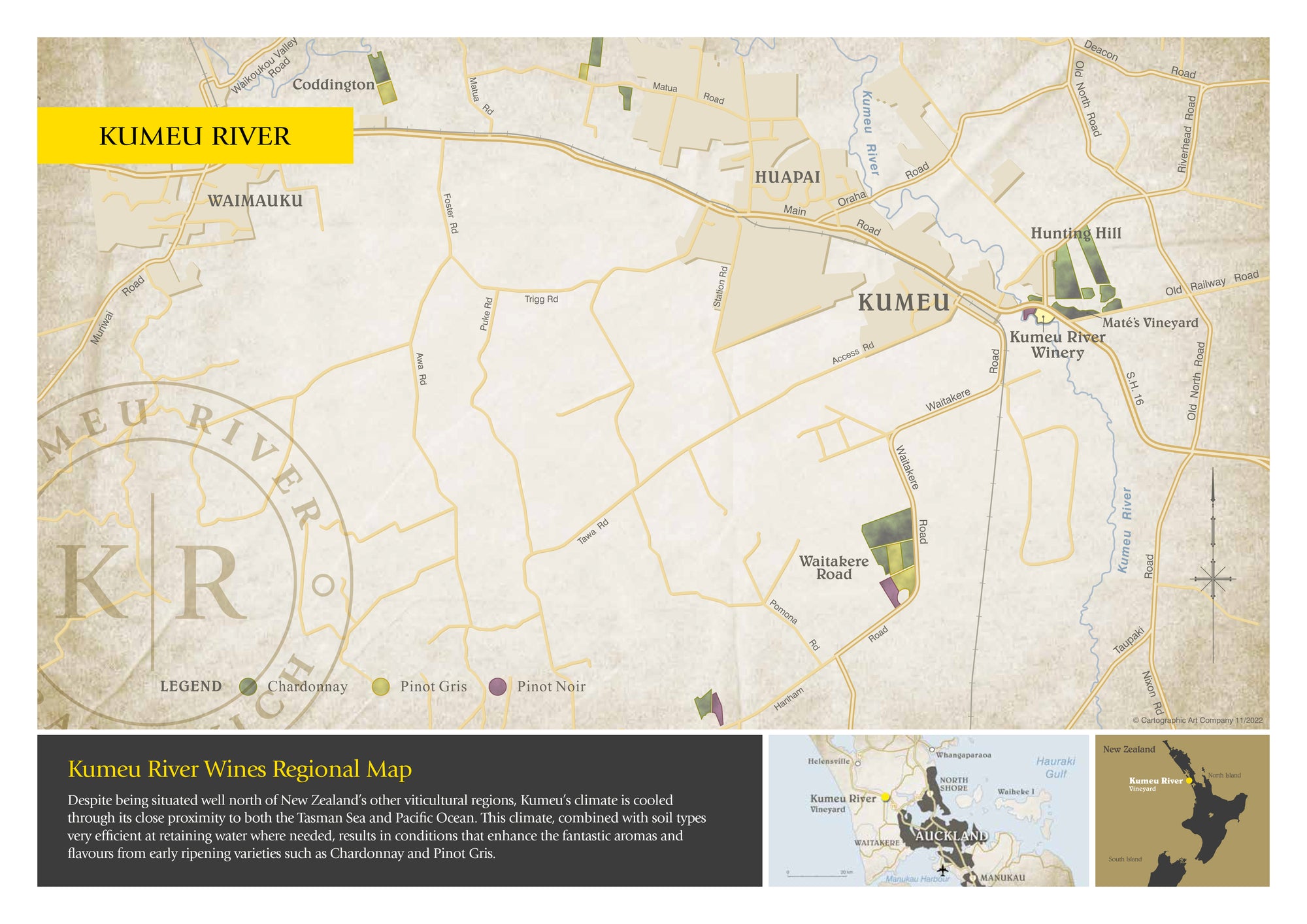The image size is (1307, 924).
Task: Click the 'Station Rd' road label
Action: [720, 287]
